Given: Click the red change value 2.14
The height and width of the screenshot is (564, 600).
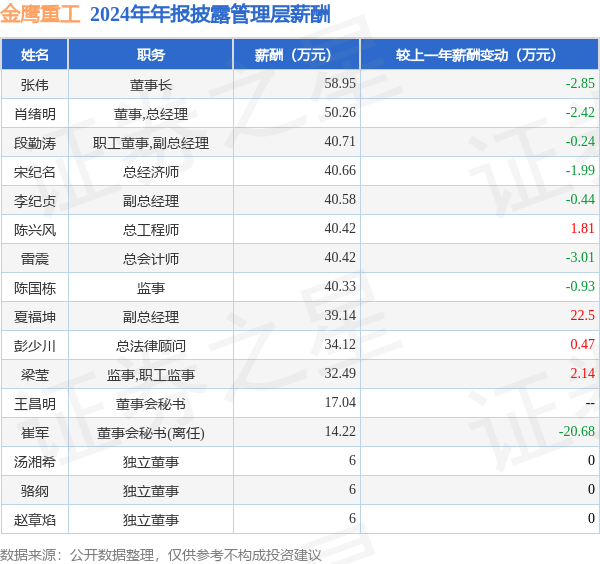Looking at the screenshot, I should point(583,374).
